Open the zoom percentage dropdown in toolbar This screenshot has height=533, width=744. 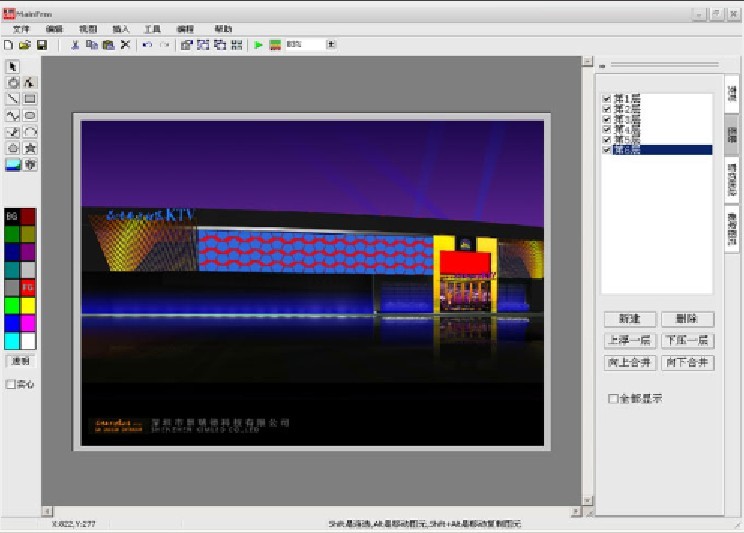click(x=331, y=45)
